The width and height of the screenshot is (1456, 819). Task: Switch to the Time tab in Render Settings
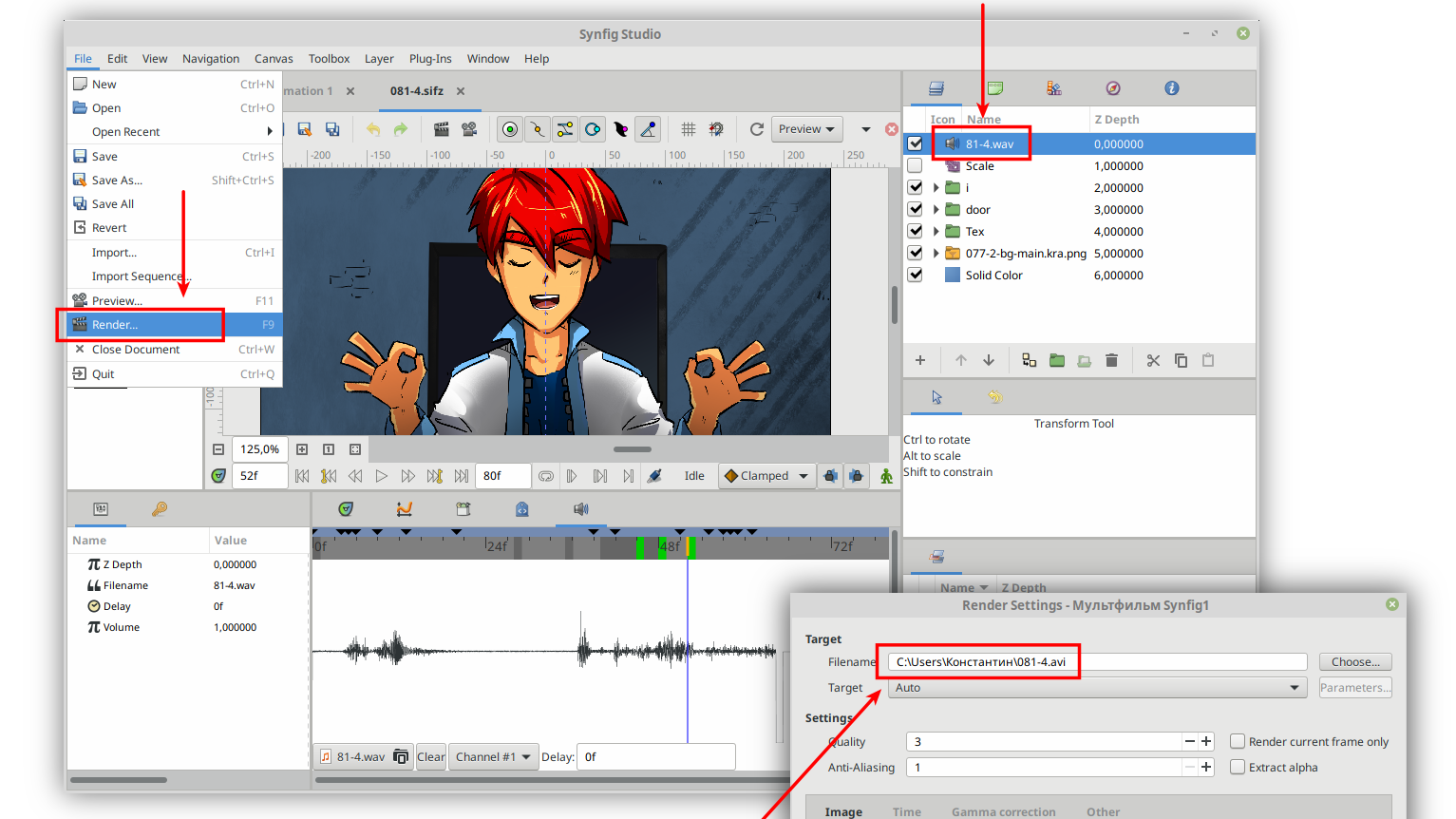point(907,811)
